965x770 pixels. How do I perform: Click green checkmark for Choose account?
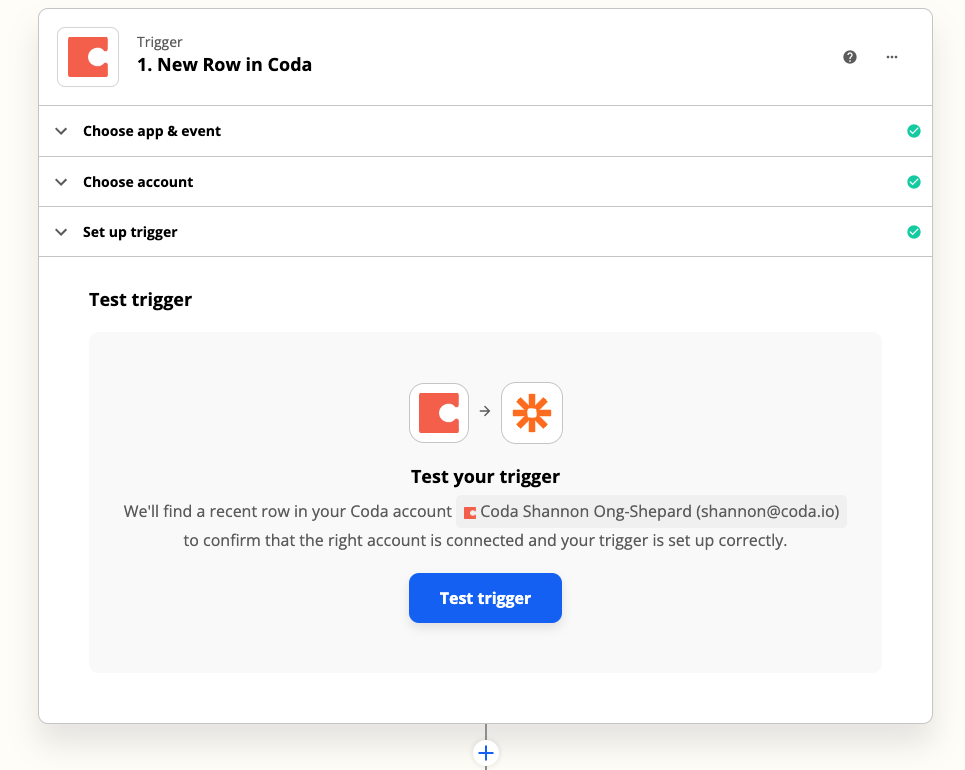[x=913, y=182]
